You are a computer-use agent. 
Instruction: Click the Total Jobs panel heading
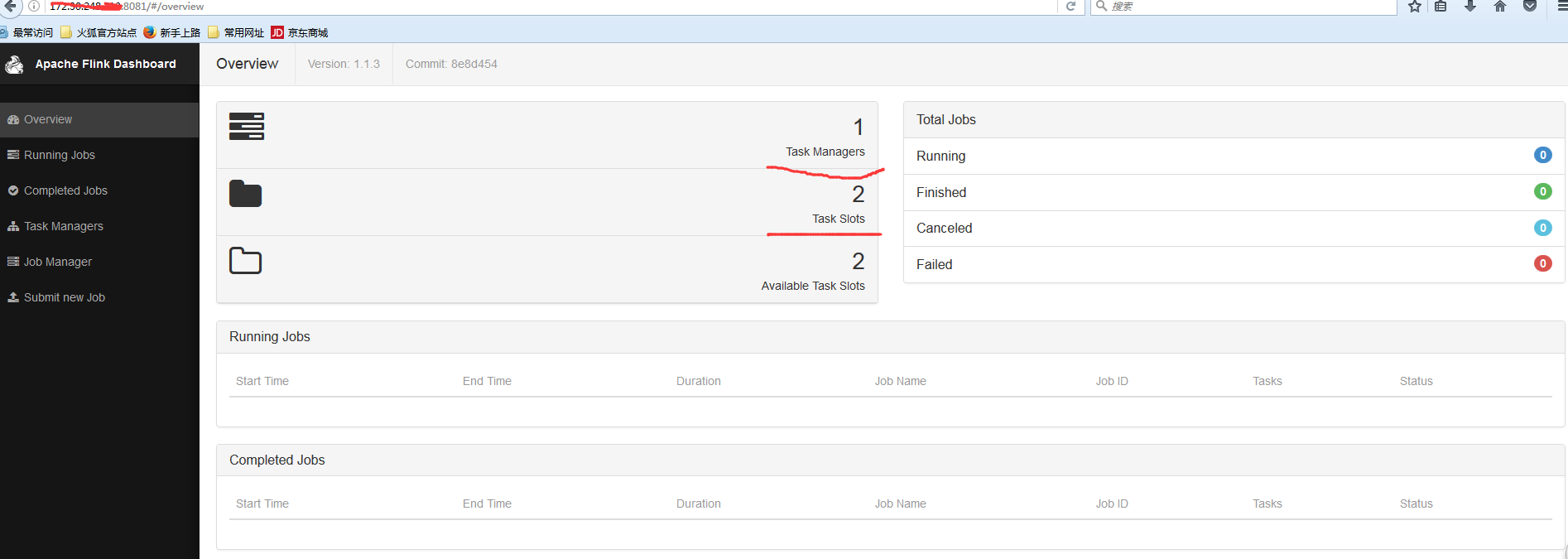coord(946,119)
